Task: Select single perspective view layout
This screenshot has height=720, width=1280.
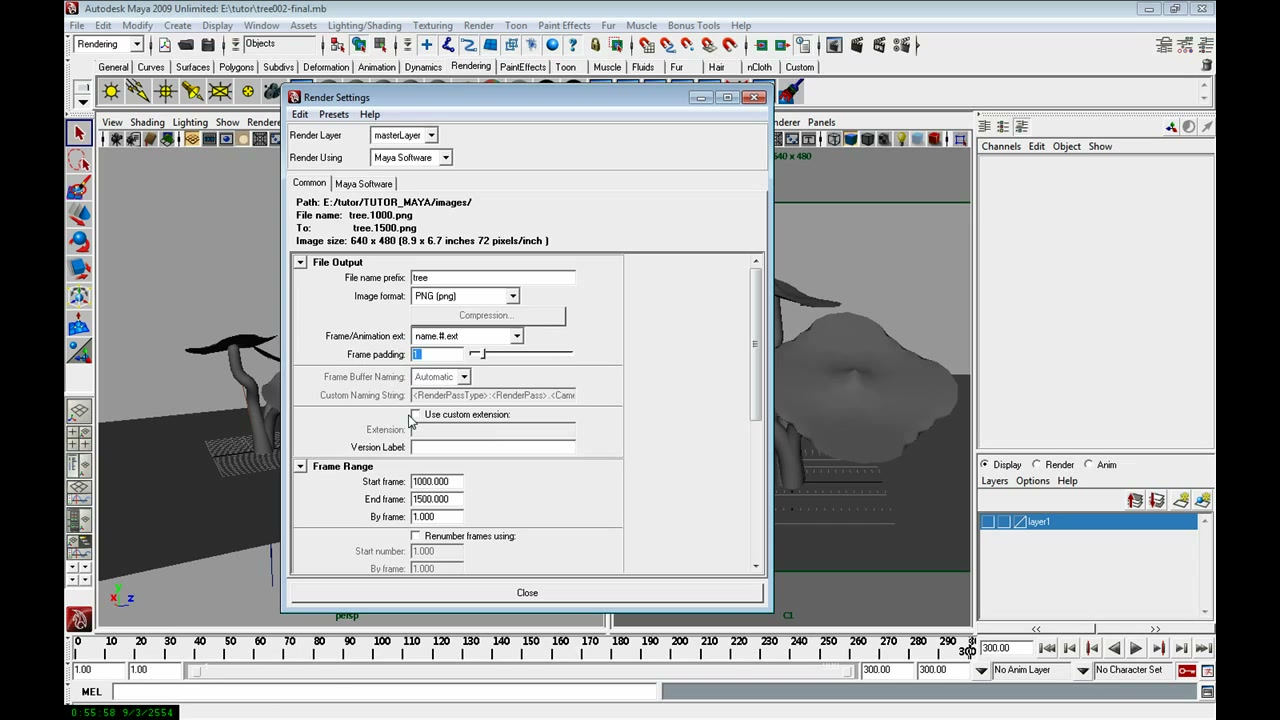Action: click(79, 411)
